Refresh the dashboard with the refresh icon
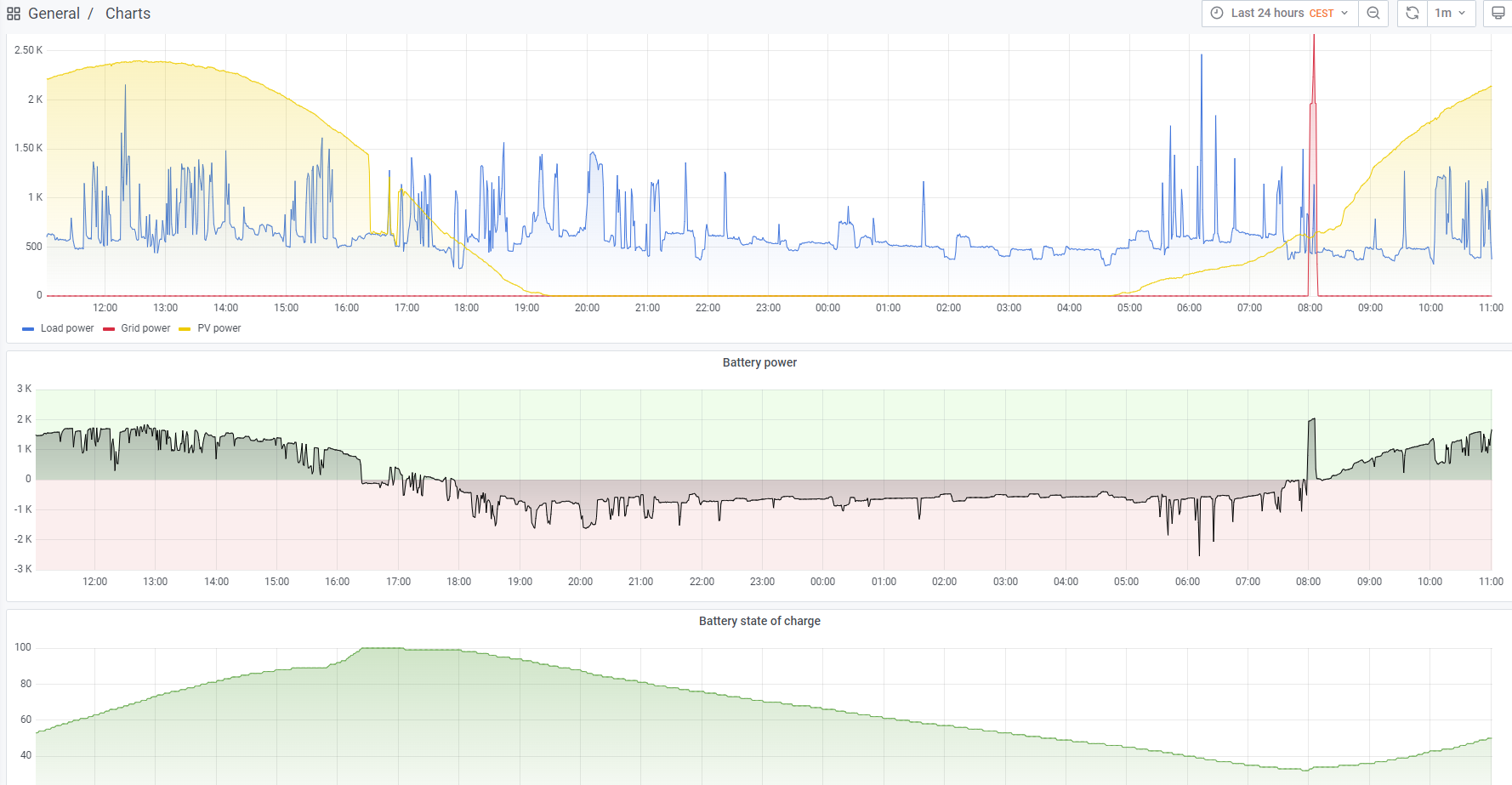Image resolution: width=1512 pixels, height=785 pixels. pos(1413,13)
